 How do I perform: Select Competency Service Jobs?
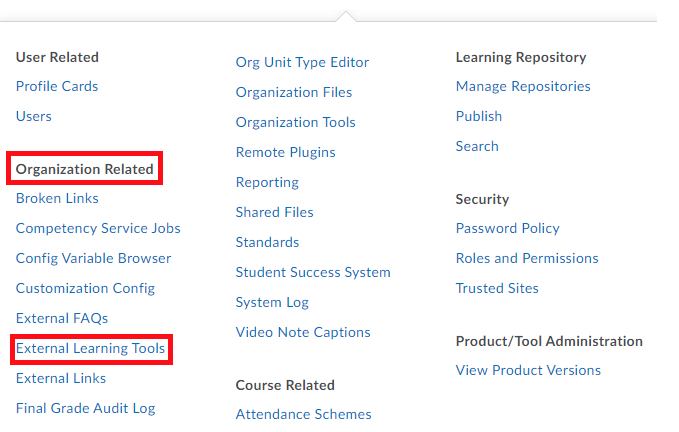tap(98, 228)
